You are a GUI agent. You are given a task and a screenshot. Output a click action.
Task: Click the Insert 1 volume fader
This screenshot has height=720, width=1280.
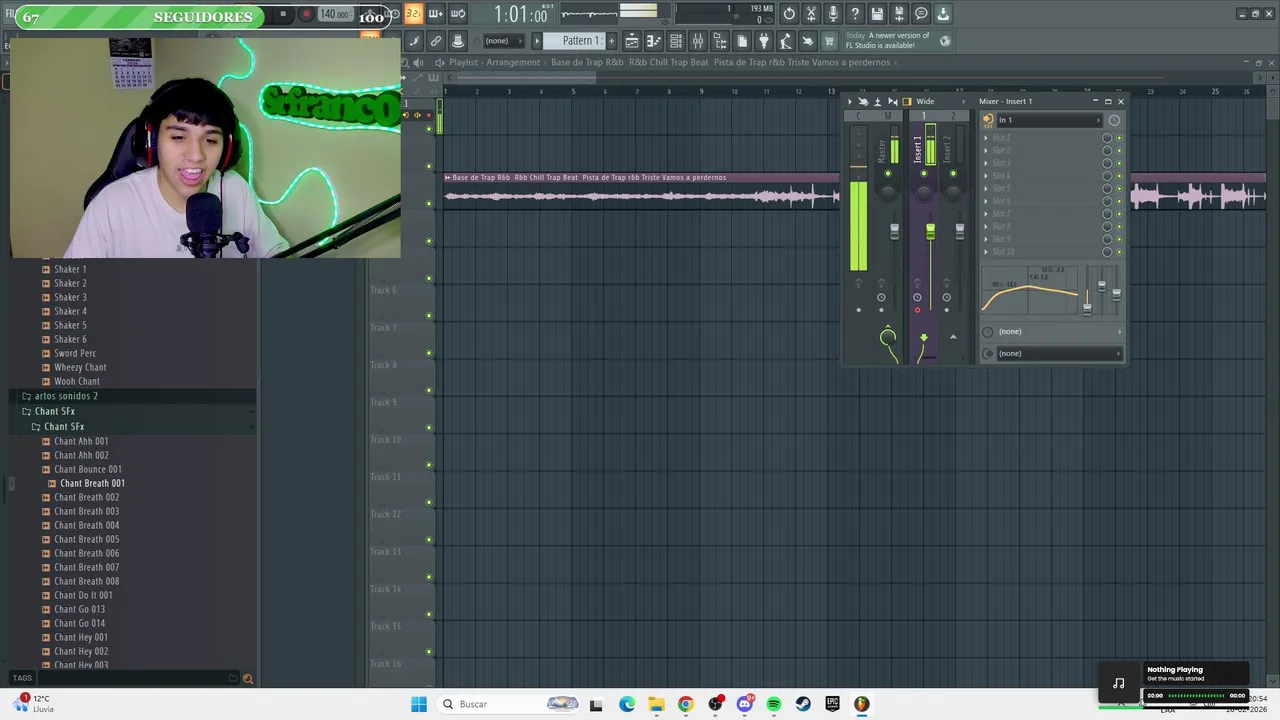[930, 231]
